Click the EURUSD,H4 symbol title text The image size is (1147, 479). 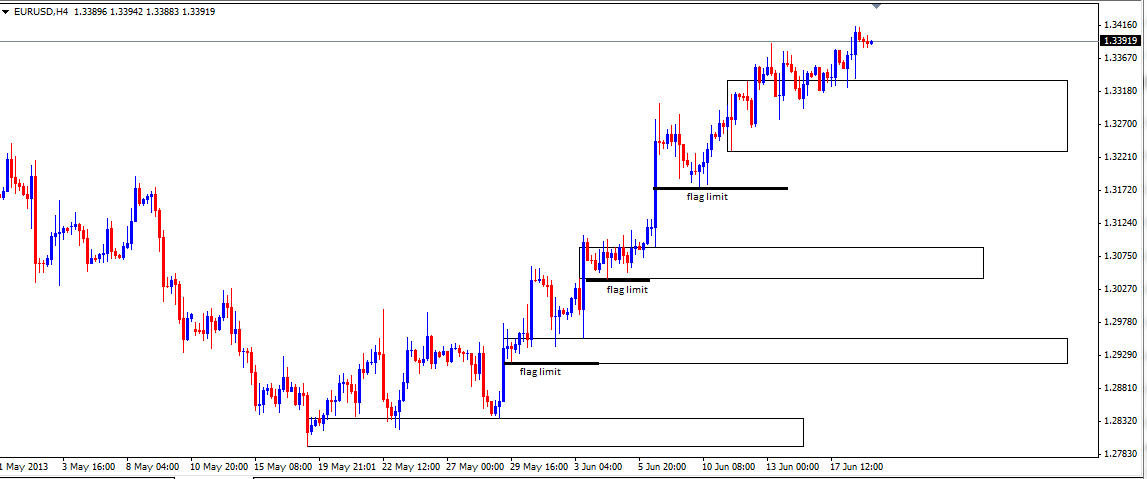click(x=46, y=11)
